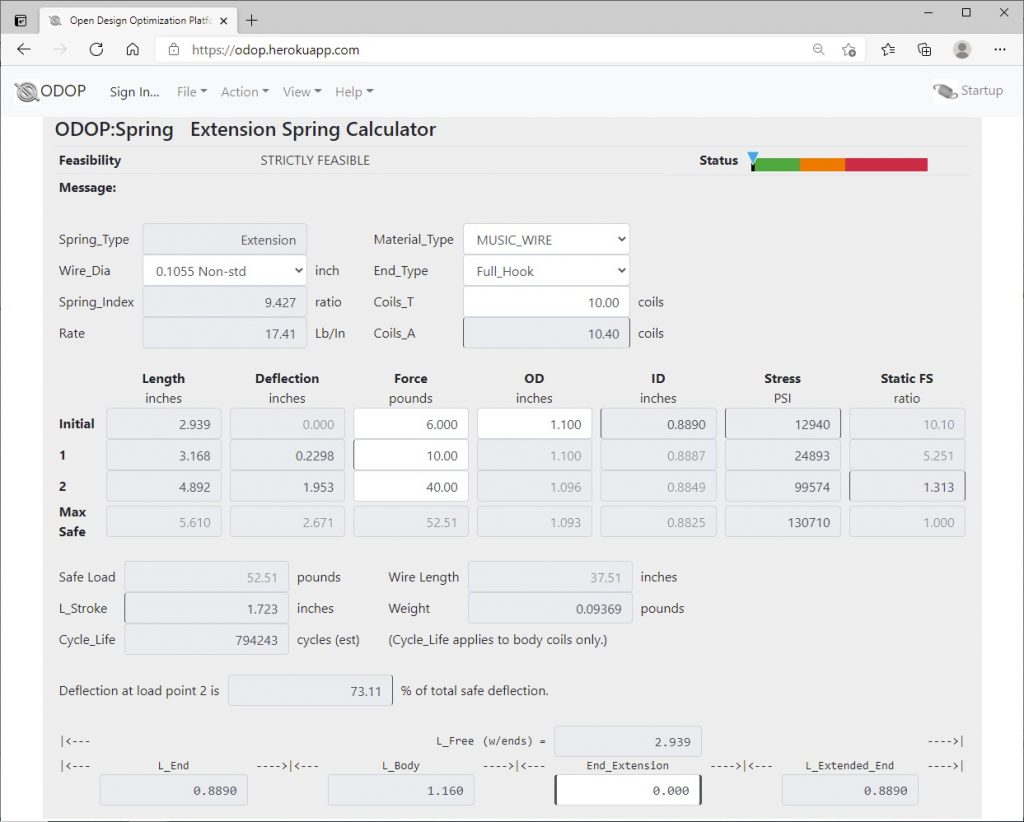Screen dimensions: 1024x822
Task: Click the Sign In link
Action: (x=133, y=91)
